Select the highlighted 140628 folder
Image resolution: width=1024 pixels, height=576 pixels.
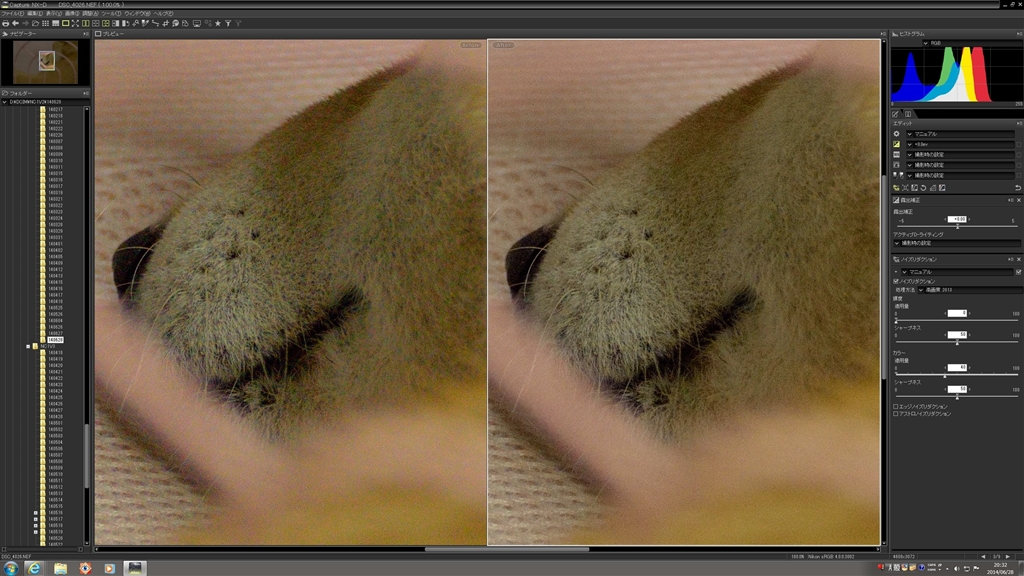[x=55, y=340]
